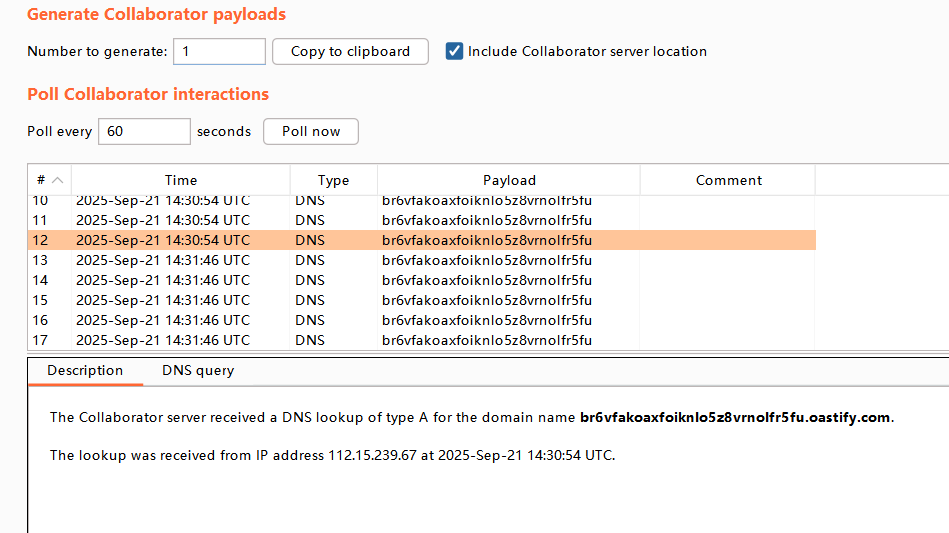Screen dimensions: 949x533
Task: Click the Payload column header
Action: (x=509, y=180)
